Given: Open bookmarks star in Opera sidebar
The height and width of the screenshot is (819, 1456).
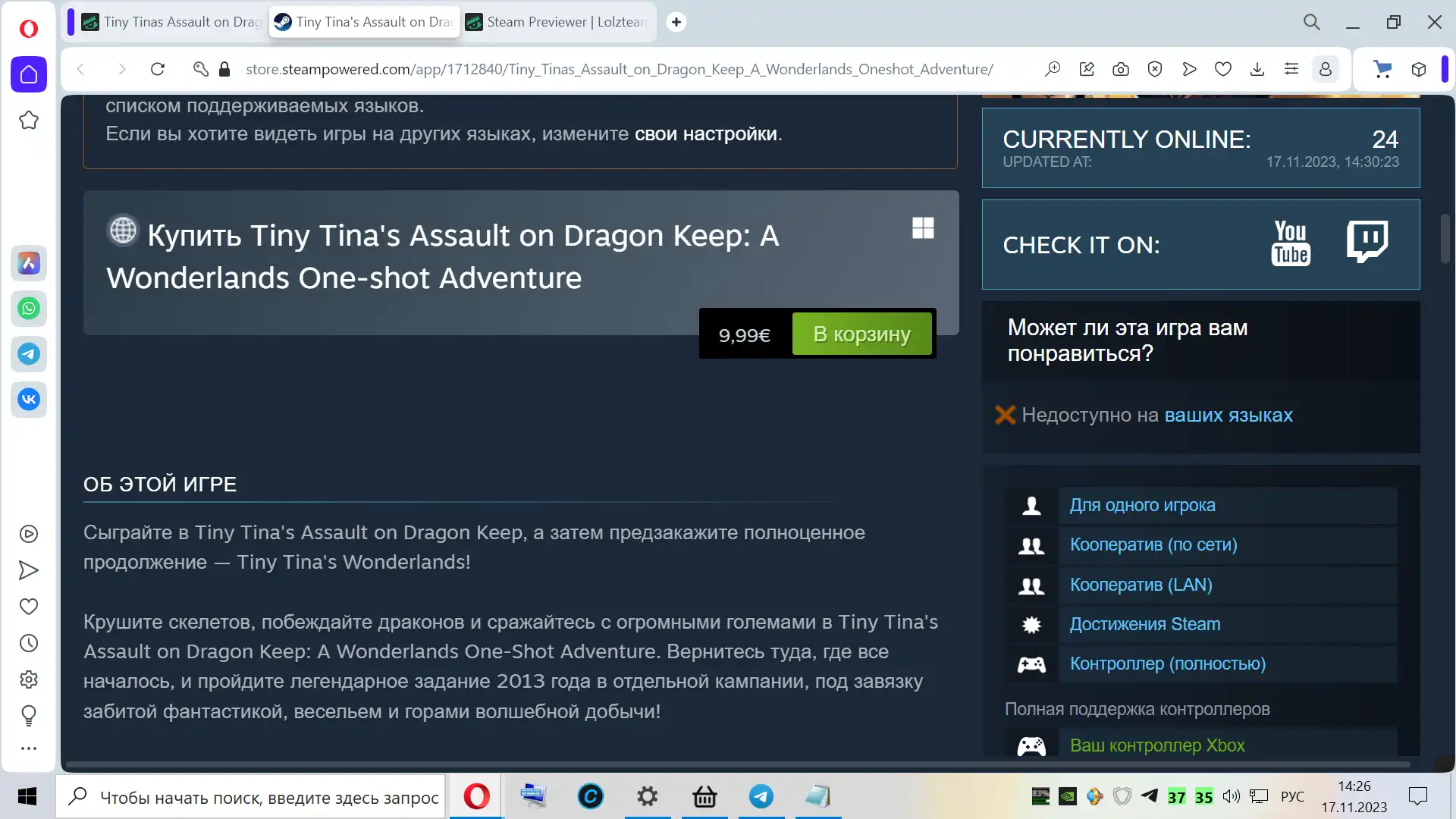Looking at the screenshot, I should pyautogui.click(x=29, y=120).
